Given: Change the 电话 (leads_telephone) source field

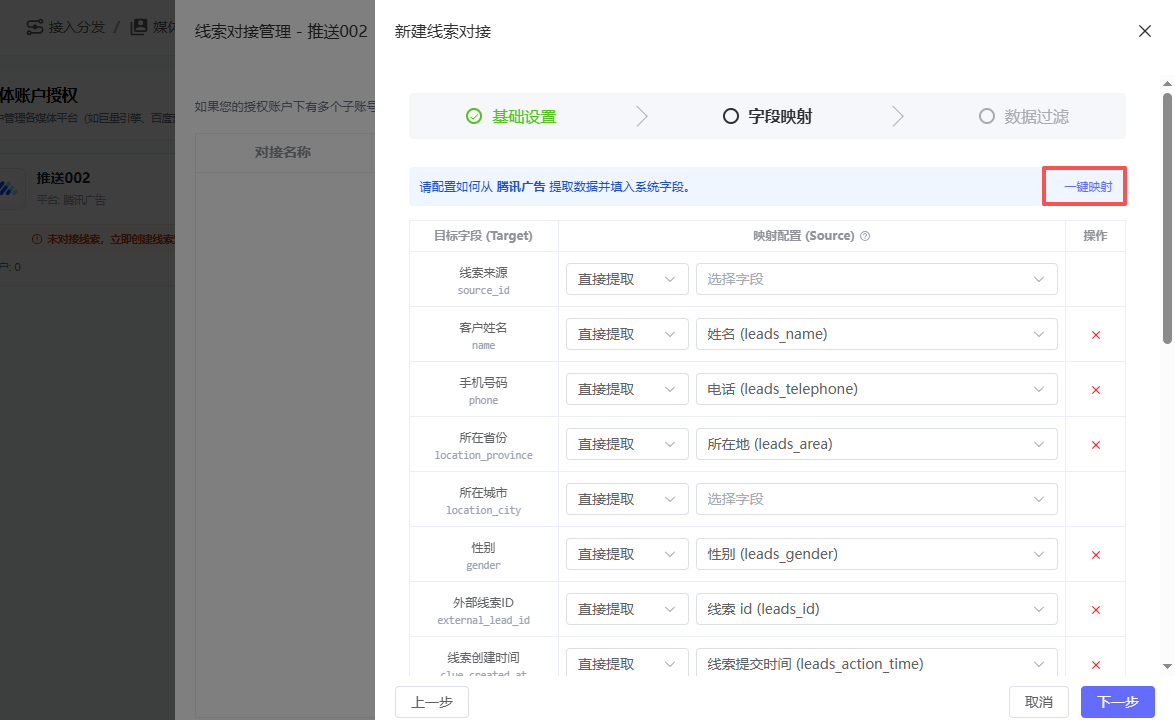Looking at the screenshot, I should click(x=876, y=389).
